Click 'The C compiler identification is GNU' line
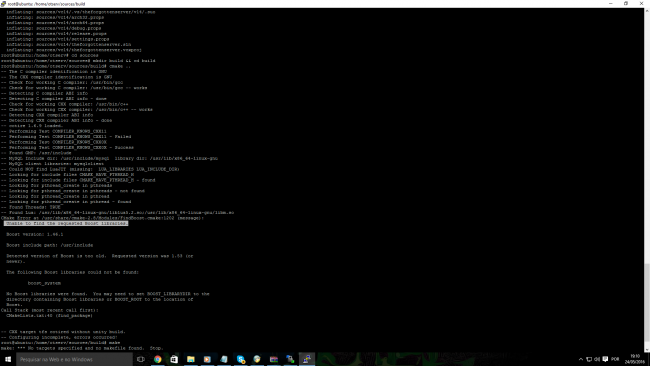Screen dimensions: 650x366 pyautogui.click(x=54, y=71)
